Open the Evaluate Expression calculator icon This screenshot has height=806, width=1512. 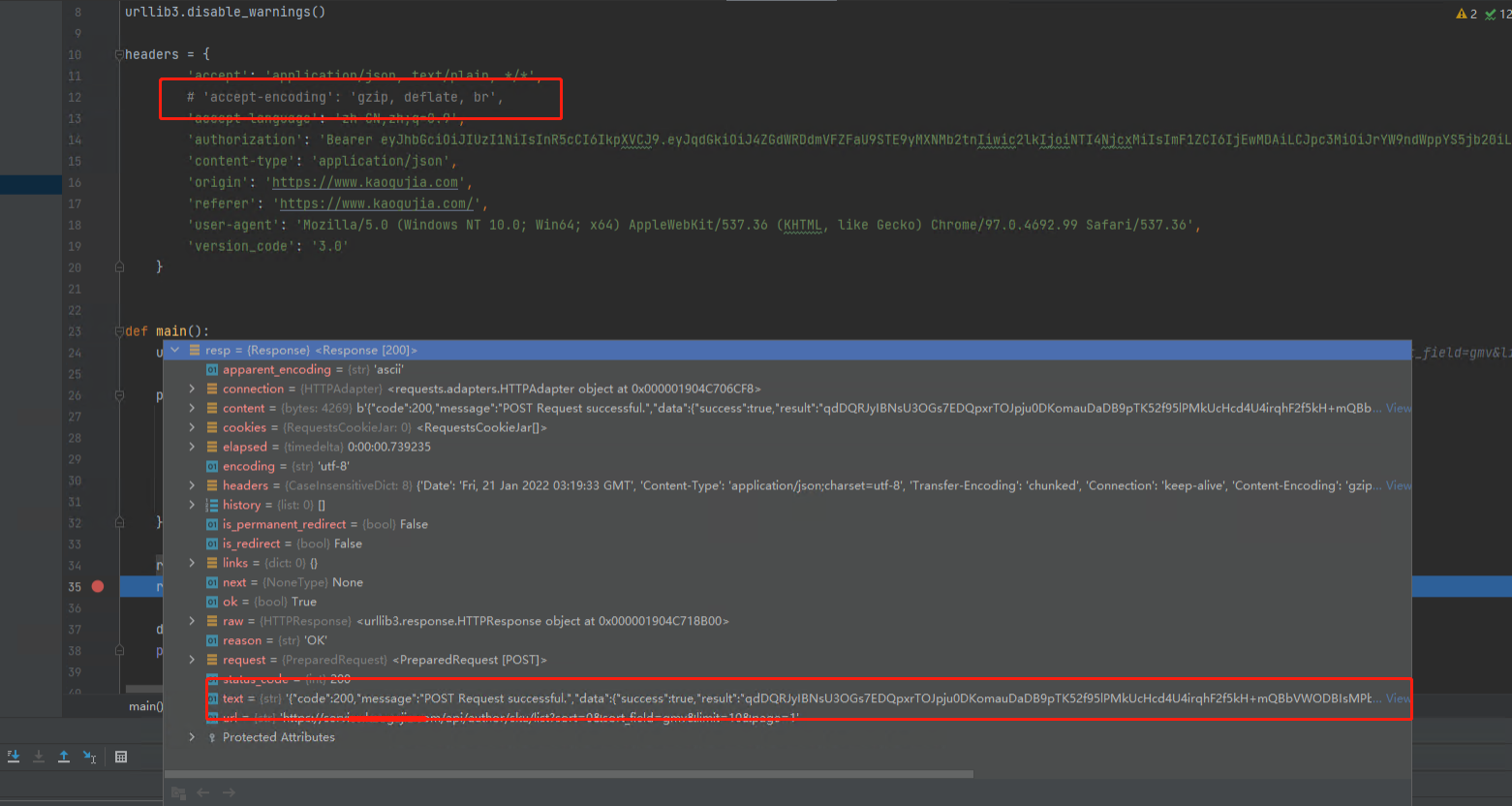121,757
